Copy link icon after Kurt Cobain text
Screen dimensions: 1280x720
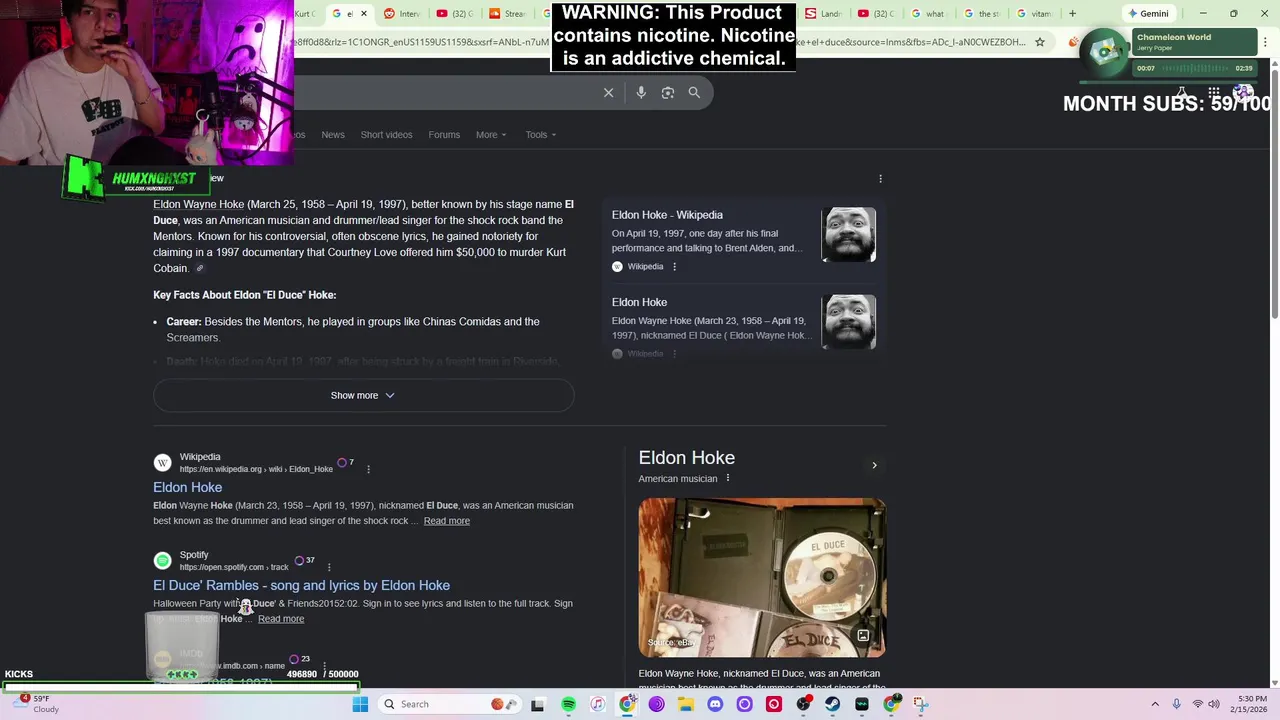pyautogui.click(x=199, y=268)
